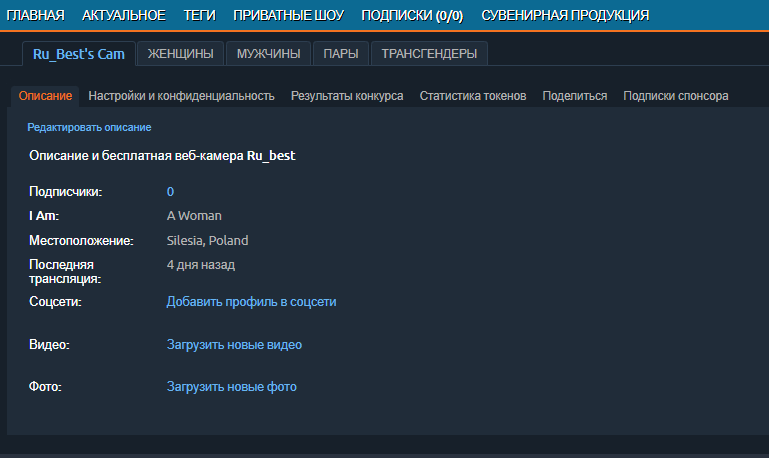Screen dimensions: 769x458
Task: Open the Подписки спонсора tab
Action: [x=676, y=96]
